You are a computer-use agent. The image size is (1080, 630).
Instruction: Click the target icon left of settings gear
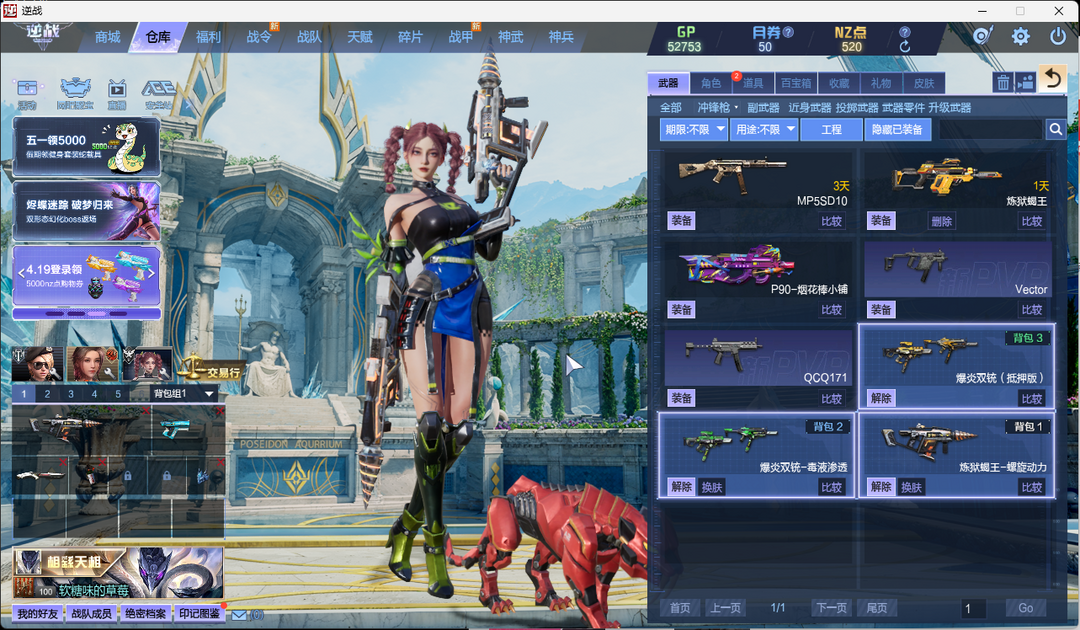click(x=982, y=36)
